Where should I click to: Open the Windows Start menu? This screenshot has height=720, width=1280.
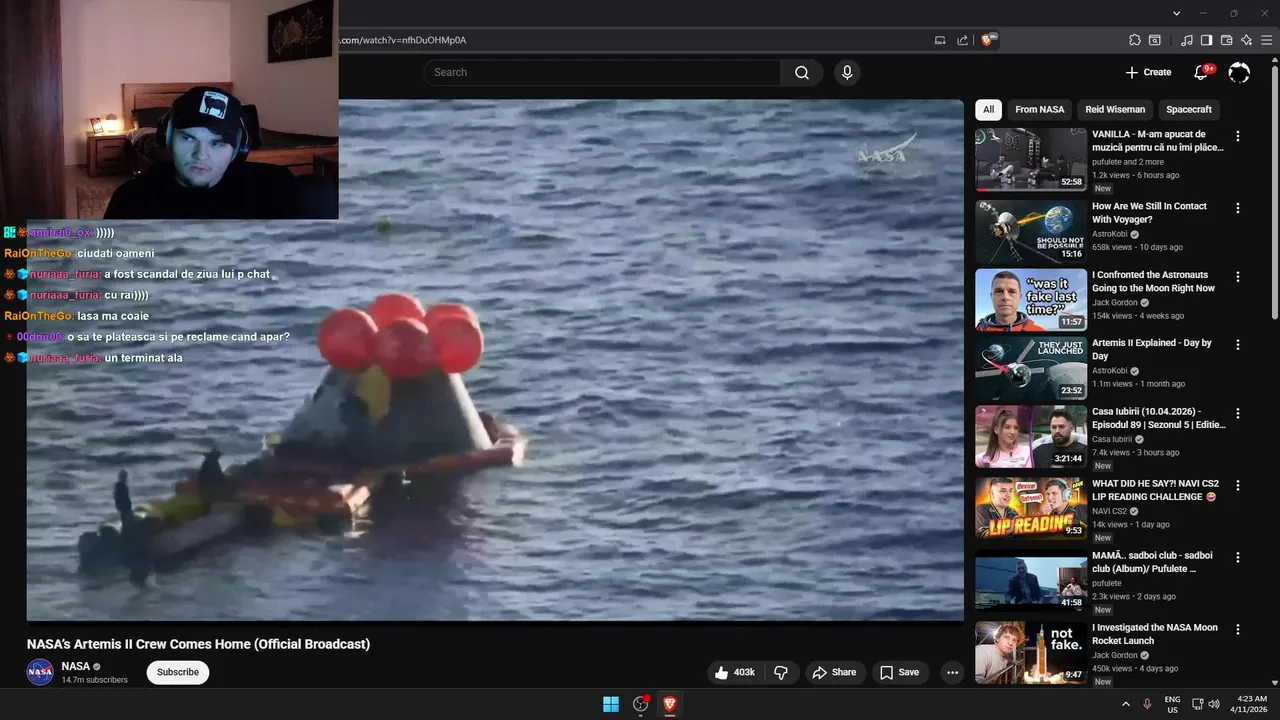pos(611,704)
